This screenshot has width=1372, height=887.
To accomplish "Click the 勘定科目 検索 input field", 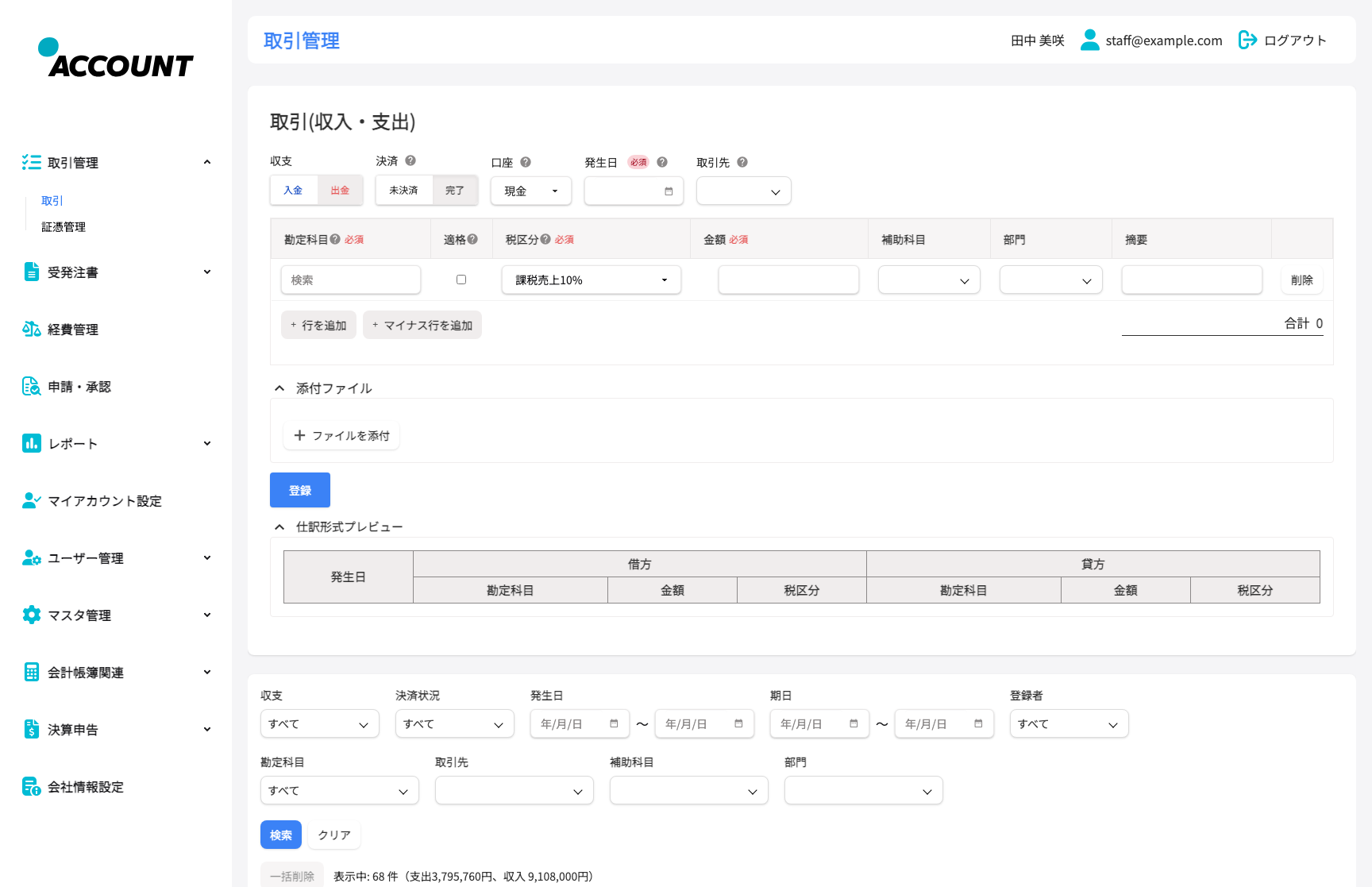I will tap(351, 280).
